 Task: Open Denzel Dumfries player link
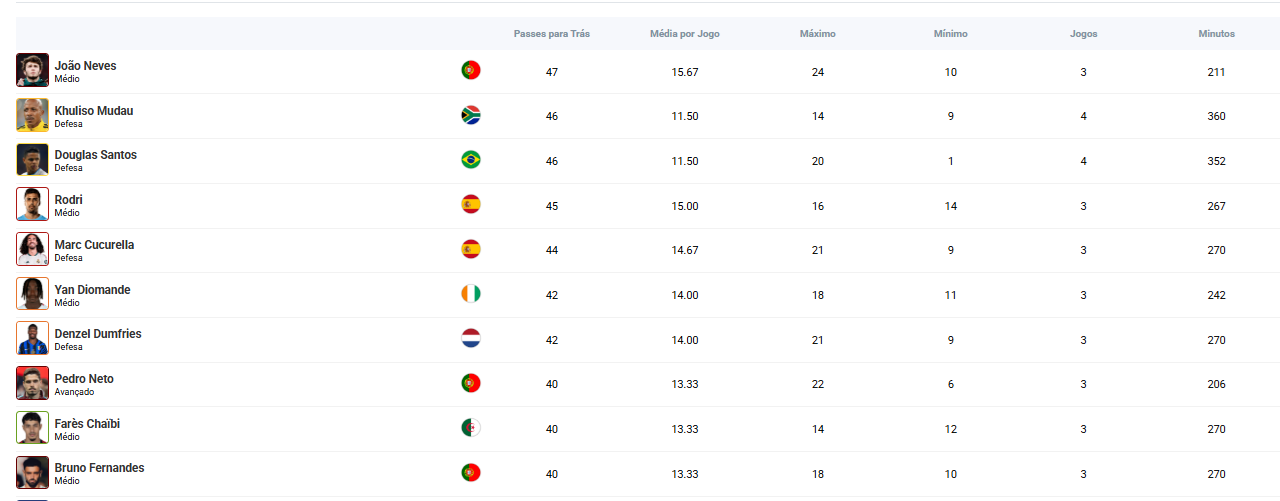click(x=98, y=334)
